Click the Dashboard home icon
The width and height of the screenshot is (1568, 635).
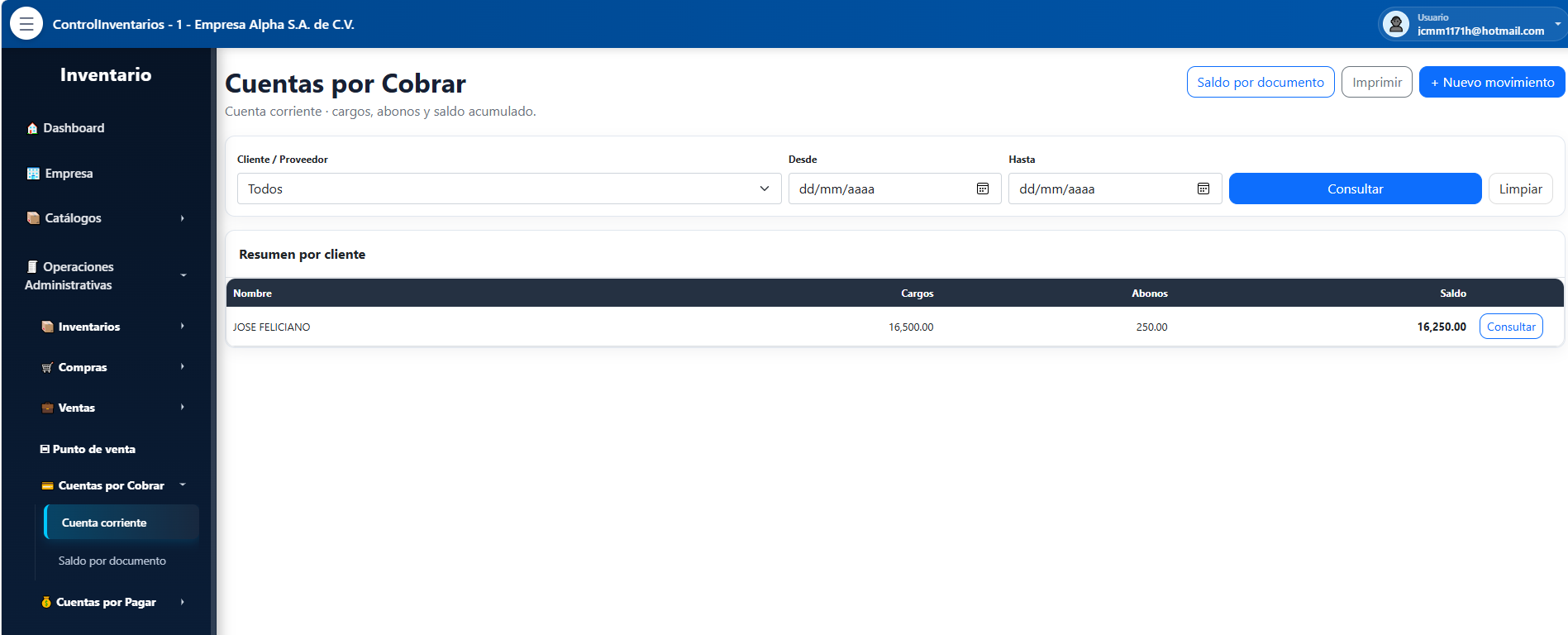tap(32, 128)
